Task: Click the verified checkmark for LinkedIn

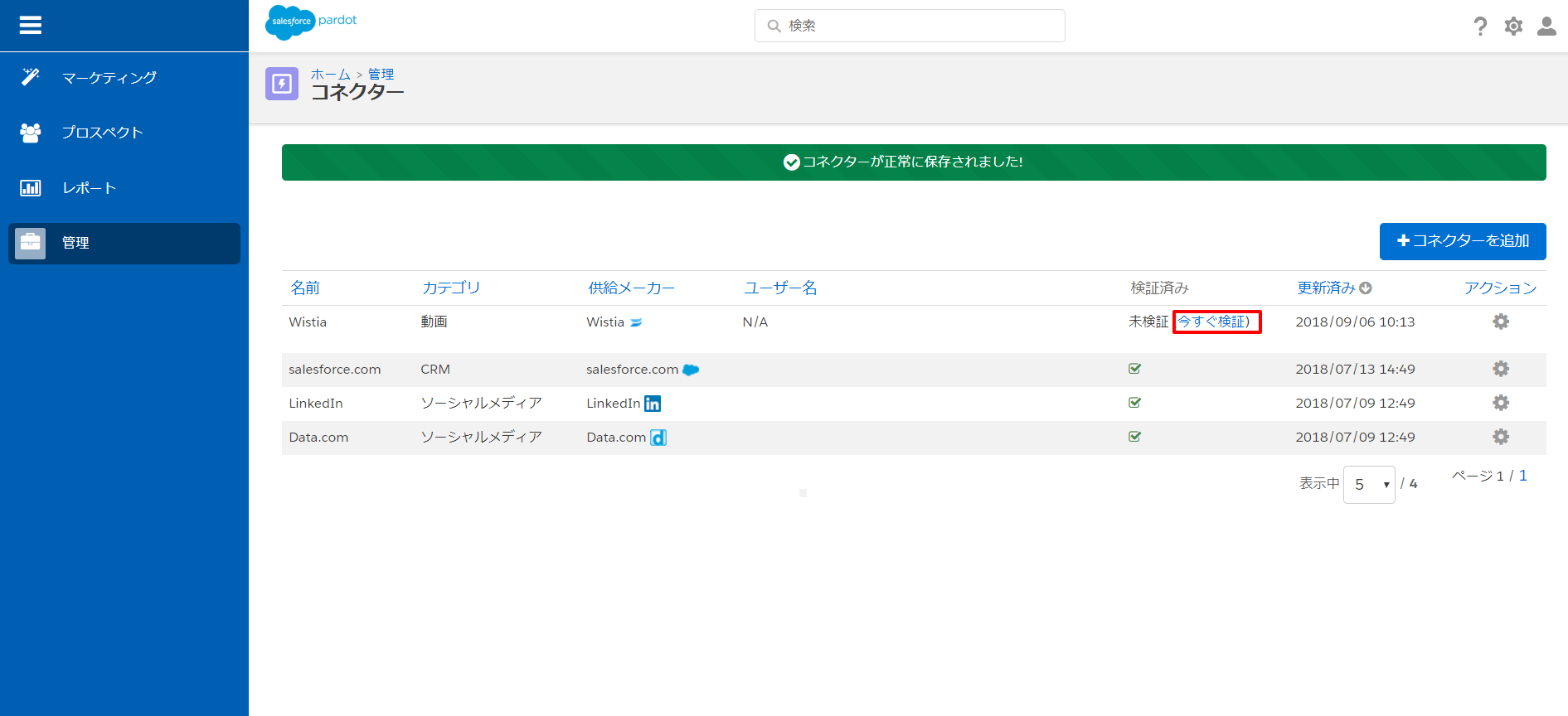Action: pos(1134,403)
